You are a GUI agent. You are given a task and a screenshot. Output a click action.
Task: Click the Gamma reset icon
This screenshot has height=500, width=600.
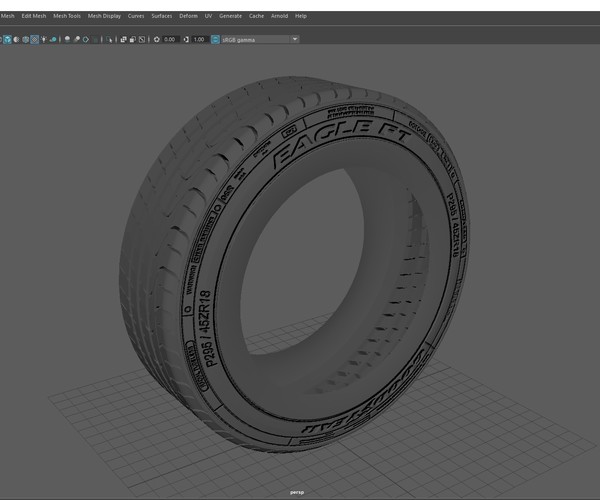pos(186,39)
